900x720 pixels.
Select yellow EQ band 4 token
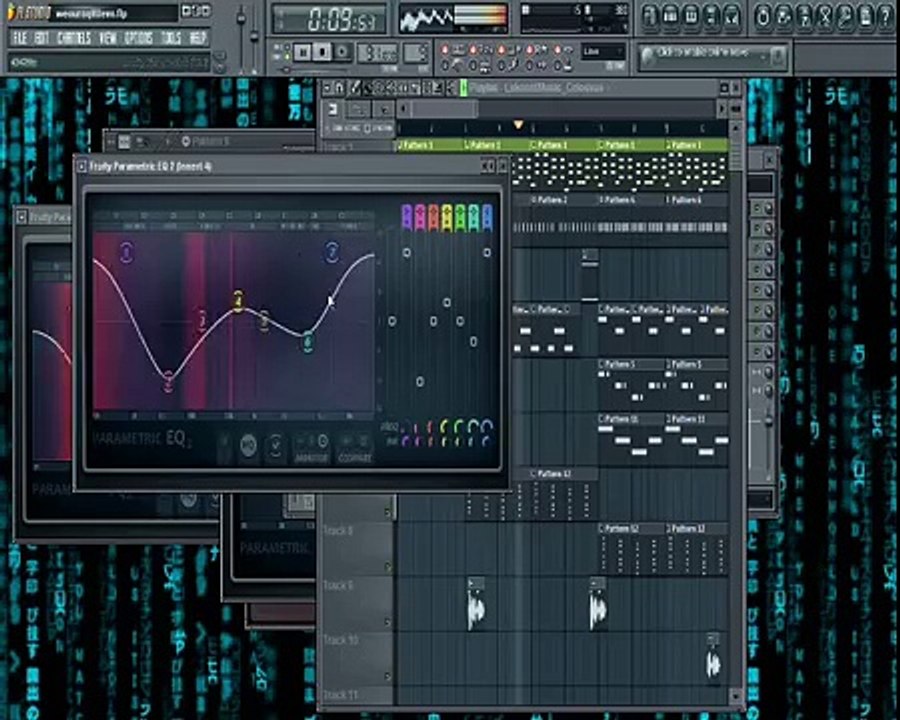(x=238, y=301)
